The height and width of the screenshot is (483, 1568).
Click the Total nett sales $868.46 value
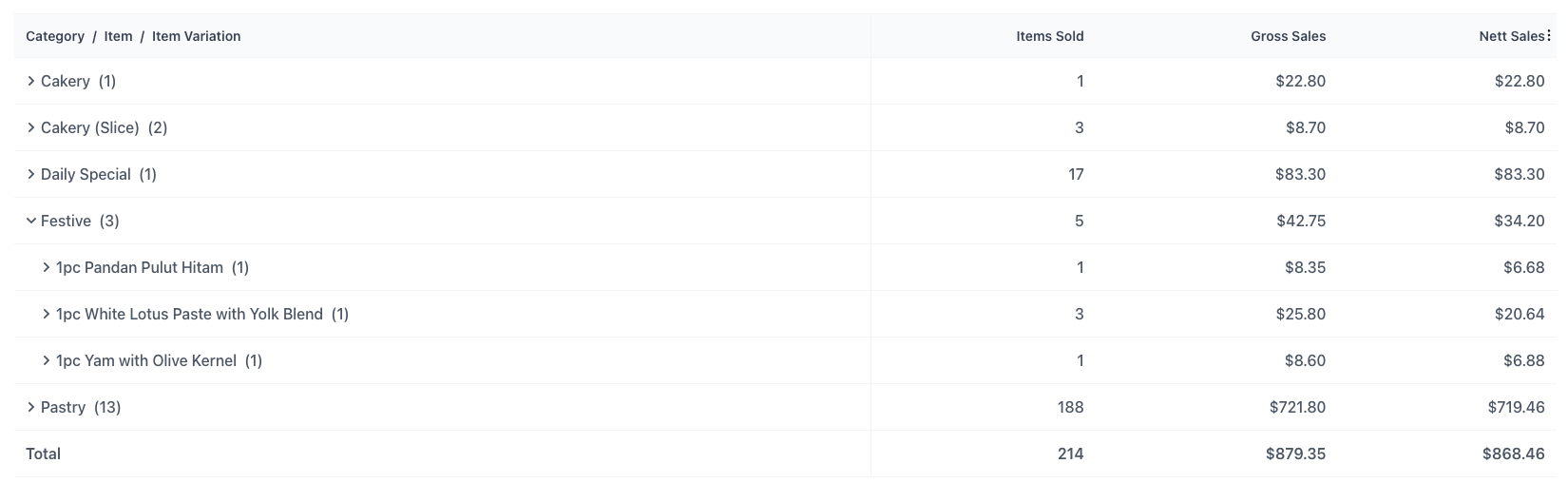point(1513,454)
